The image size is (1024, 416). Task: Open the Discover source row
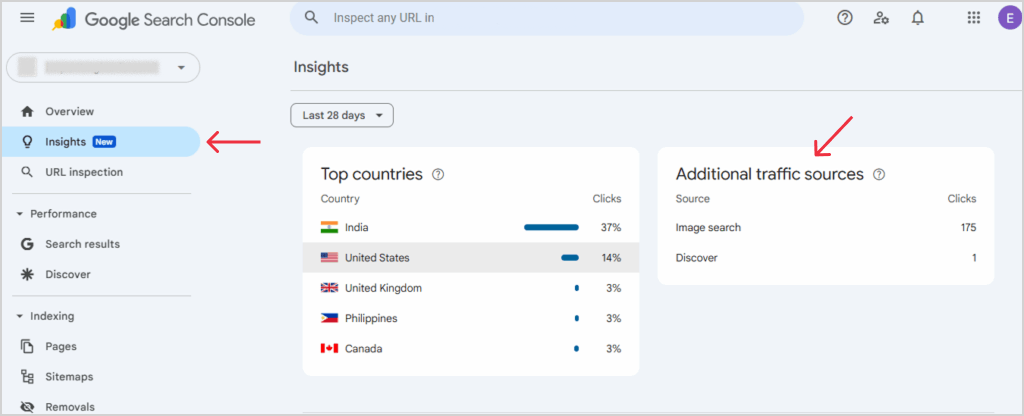click(x=825, y=258)
